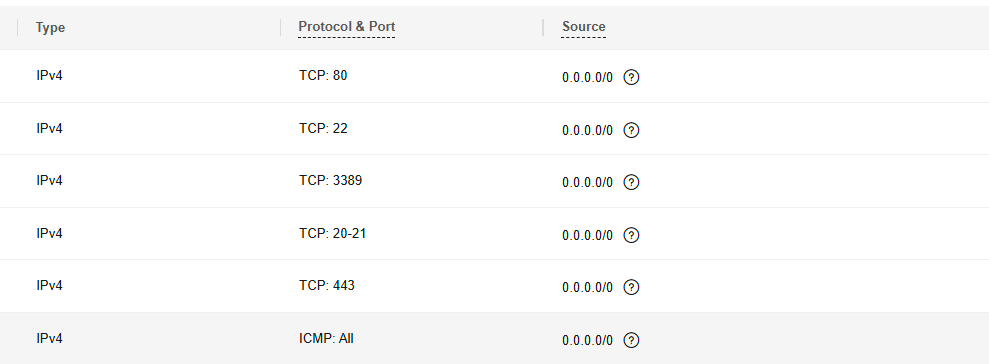Click IPv4 type in the TCP: 22 row

49,129
